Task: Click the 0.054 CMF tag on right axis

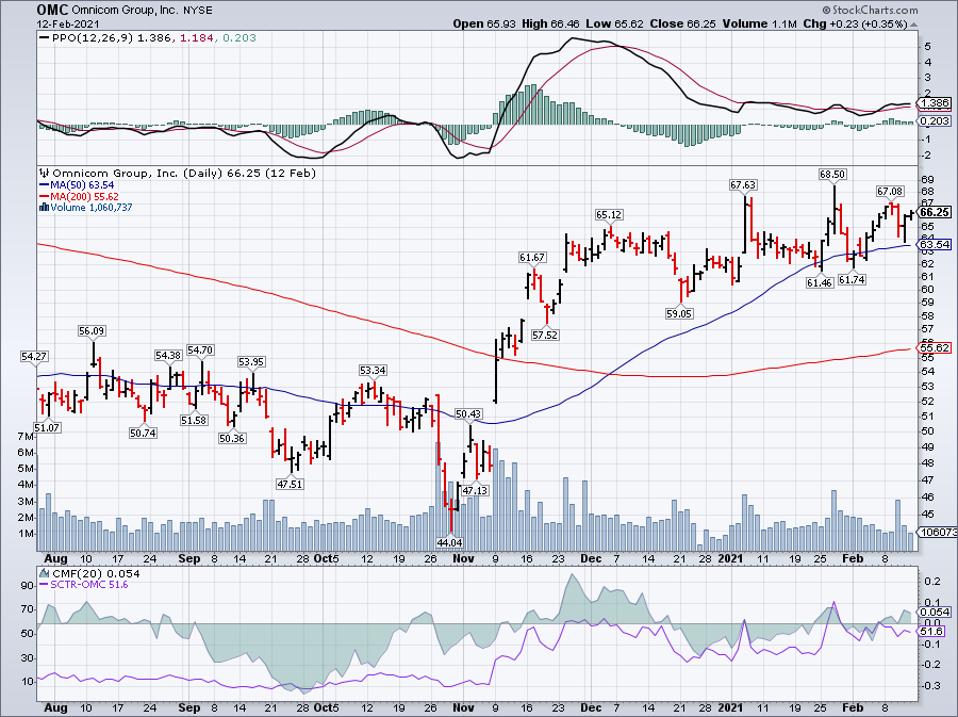Action: (x=935, y=612)
